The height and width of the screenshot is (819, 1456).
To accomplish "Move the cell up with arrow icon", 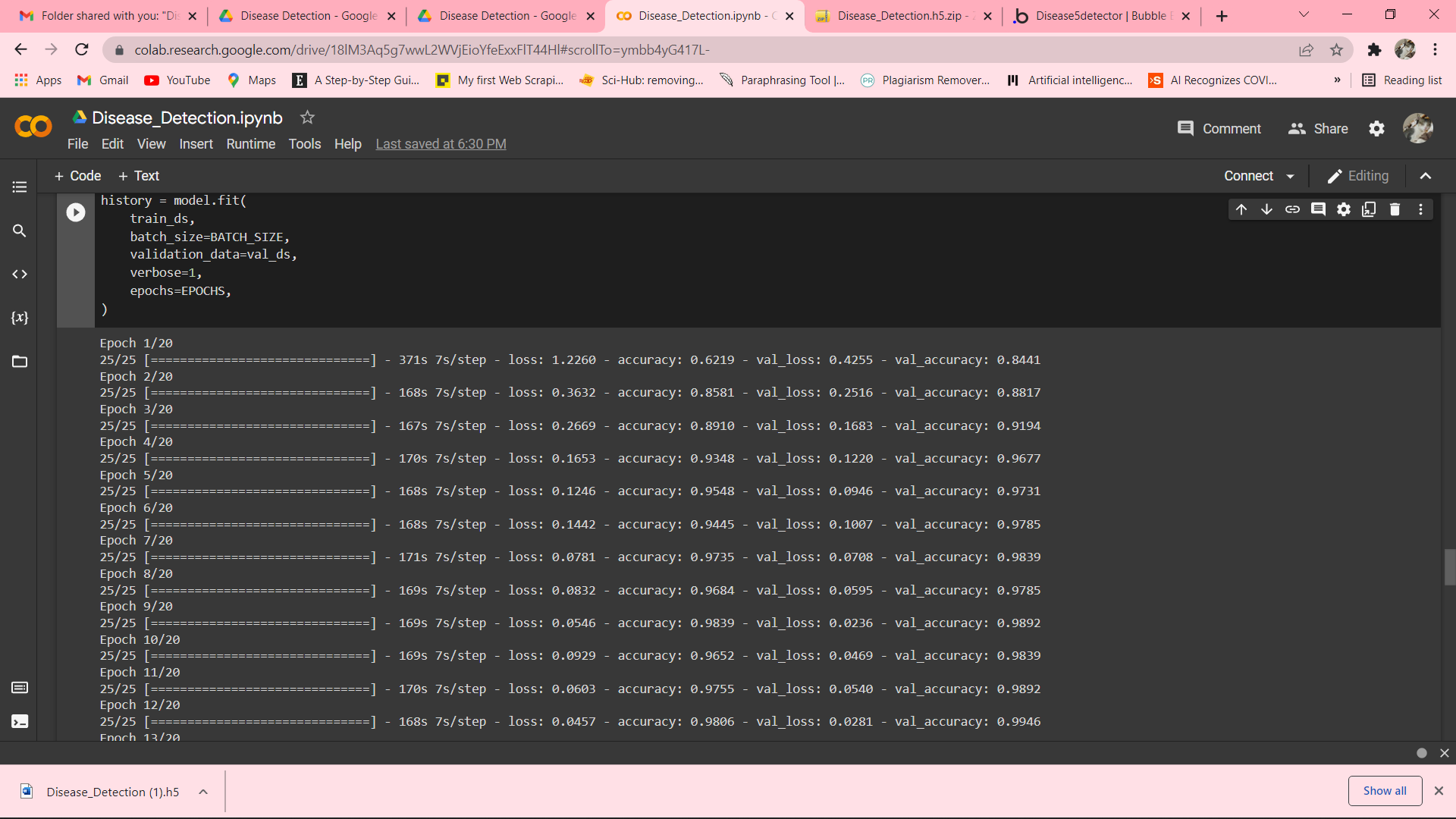I will point(1241,209).
